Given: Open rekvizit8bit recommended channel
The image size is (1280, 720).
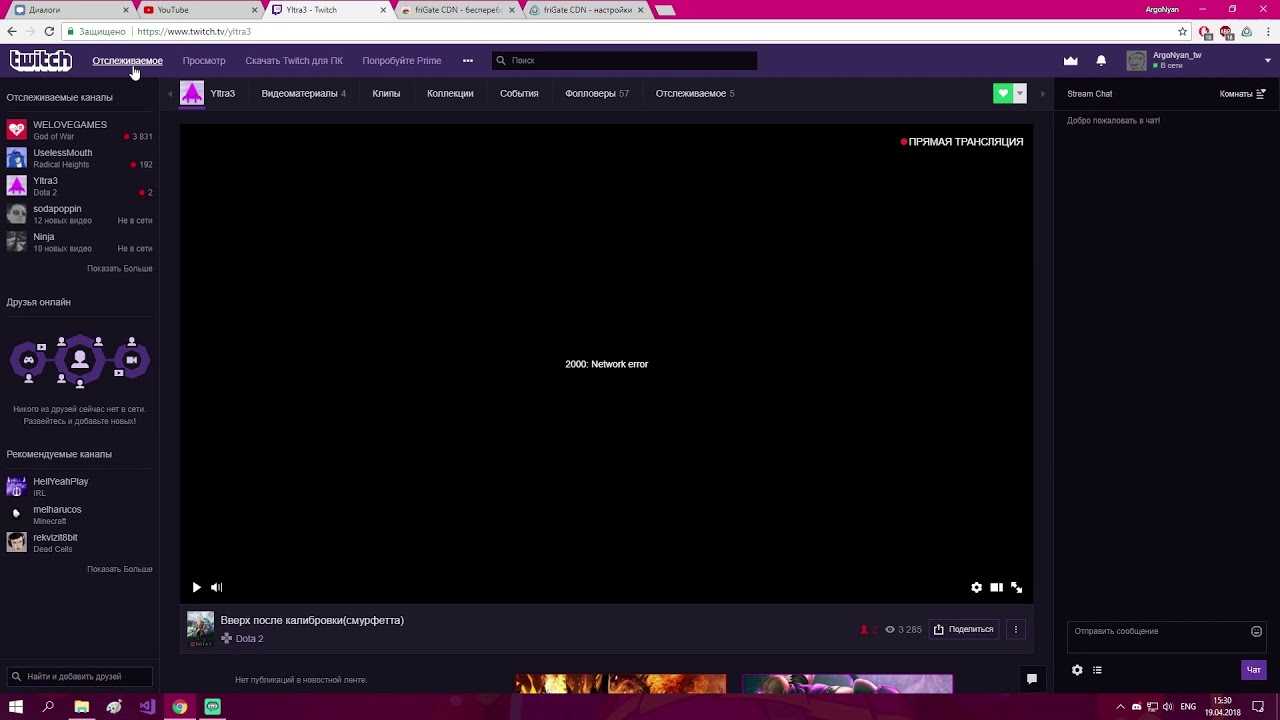Looking at the screenshot, I should (x=79, y=543).
